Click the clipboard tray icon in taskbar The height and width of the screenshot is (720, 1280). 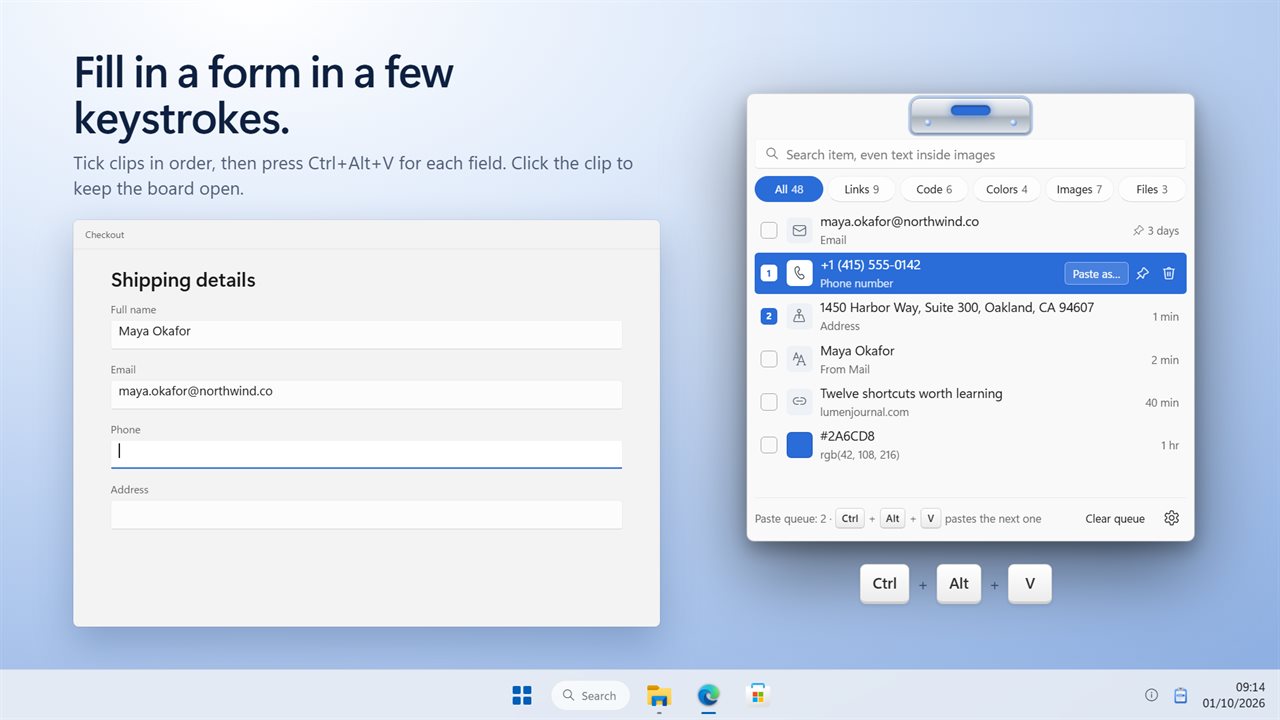[x=1180, y=695]
